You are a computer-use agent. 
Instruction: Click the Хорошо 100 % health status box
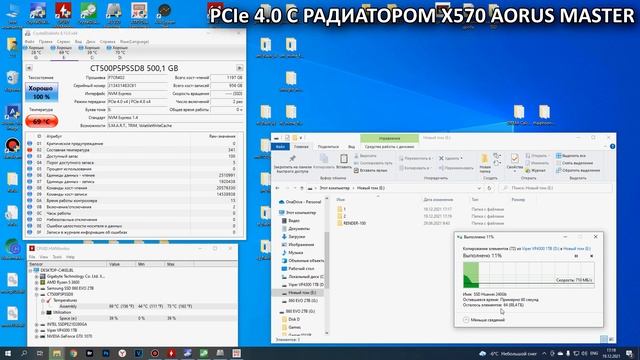(42, 92)
